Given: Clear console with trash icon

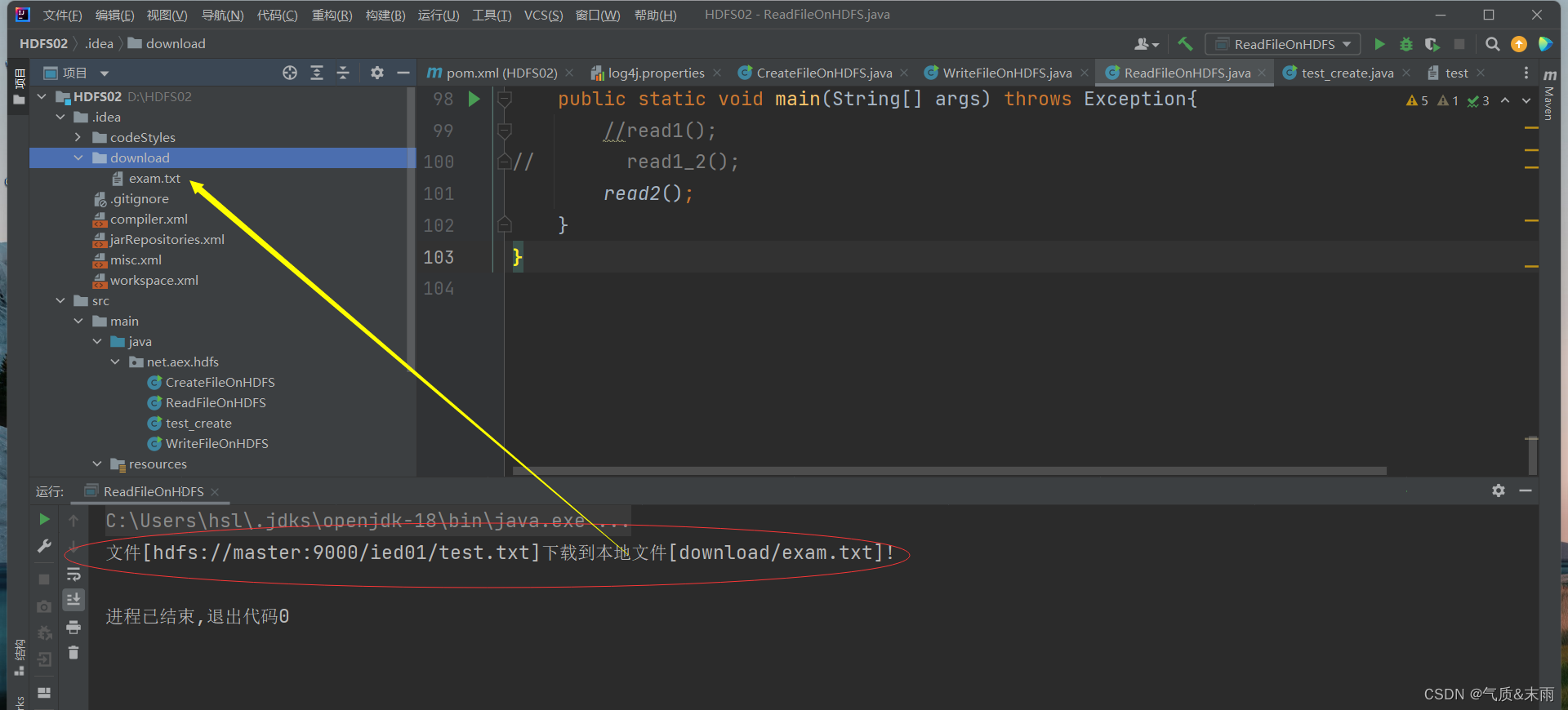Looking at the screenshot, I should (73, 653).
